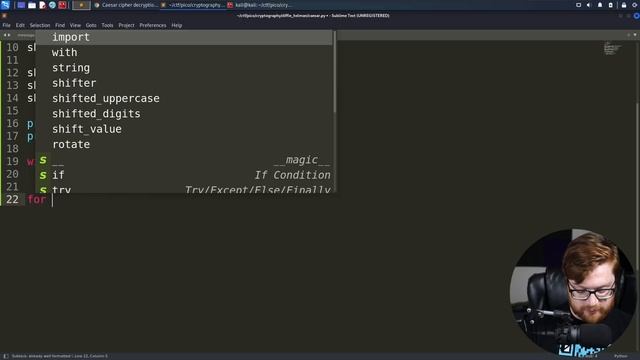This screenshot has height=360, width=640.
Task: Choose 'shifted_digits' autocomplete suggestion
Action: click(x=184, y=114)
